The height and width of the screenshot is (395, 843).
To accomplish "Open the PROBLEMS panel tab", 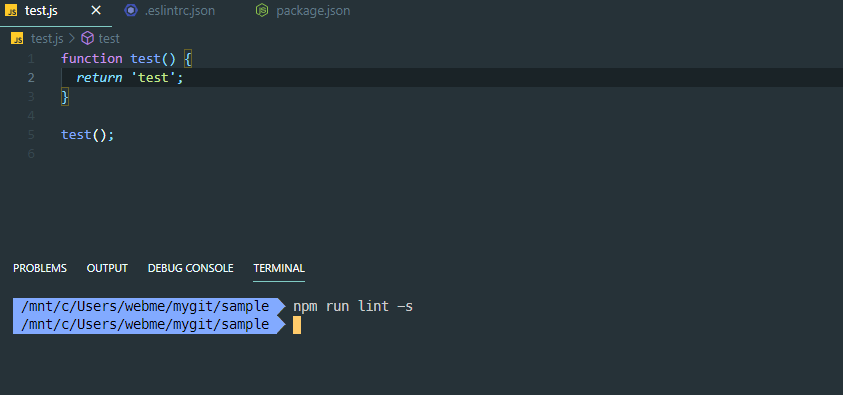I will click(x=40, y=268).
